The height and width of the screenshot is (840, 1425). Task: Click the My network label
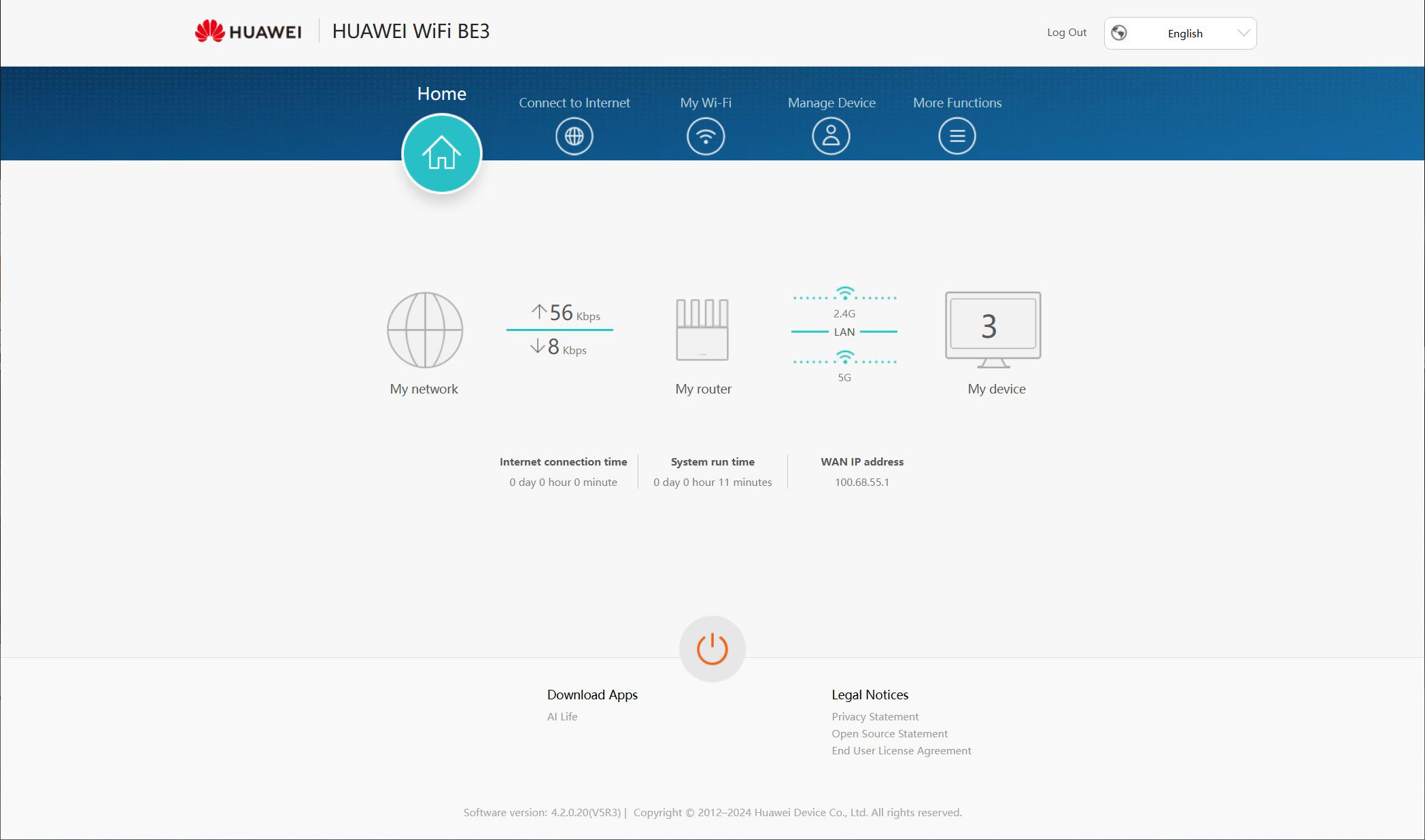coord(424,389)
